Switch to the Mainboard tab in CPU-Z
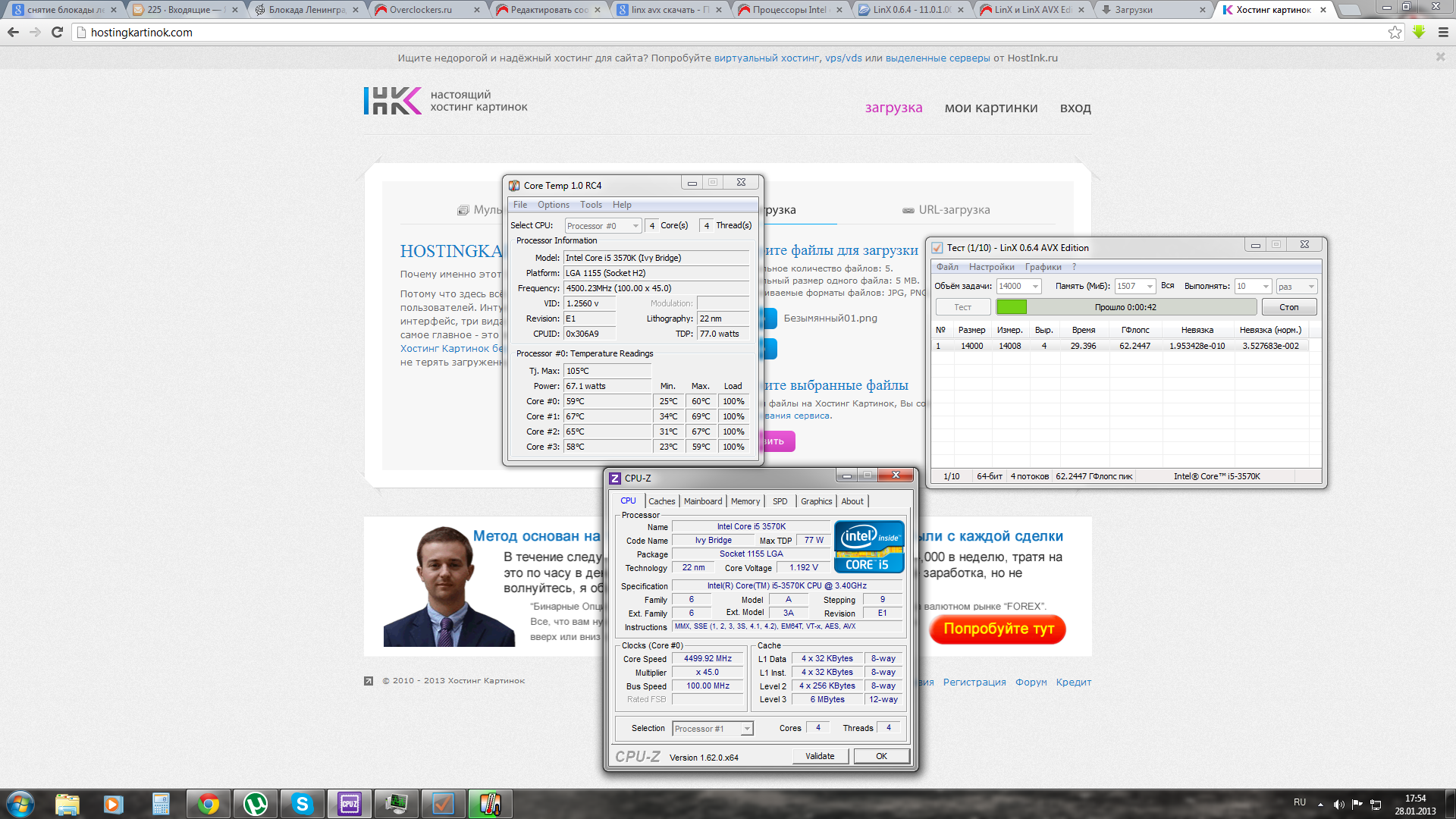Image resolution: width=1456 pixels, height=819 pixels. 702,501
